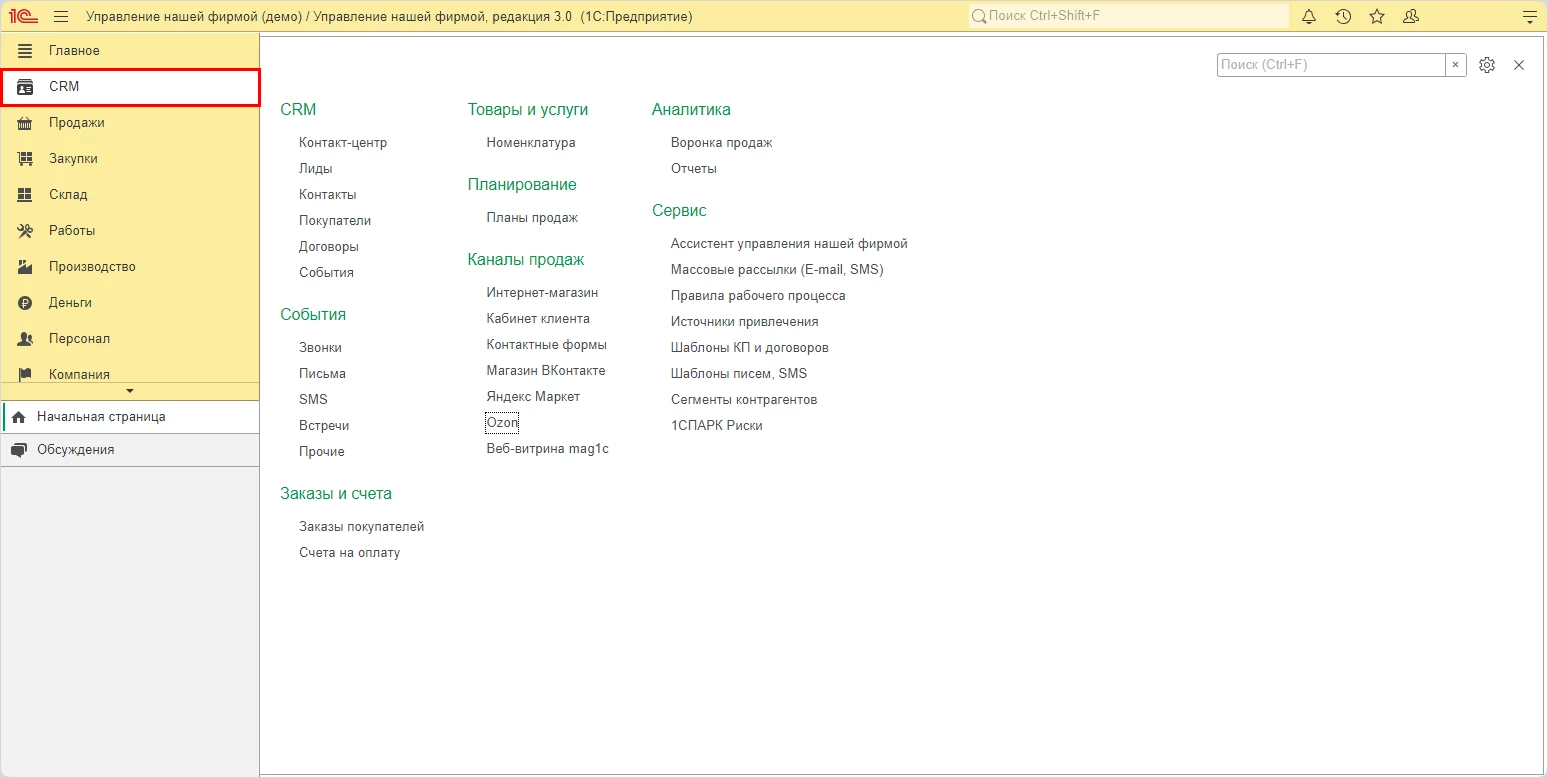Click the Персонал people icon

click(26, 338)
